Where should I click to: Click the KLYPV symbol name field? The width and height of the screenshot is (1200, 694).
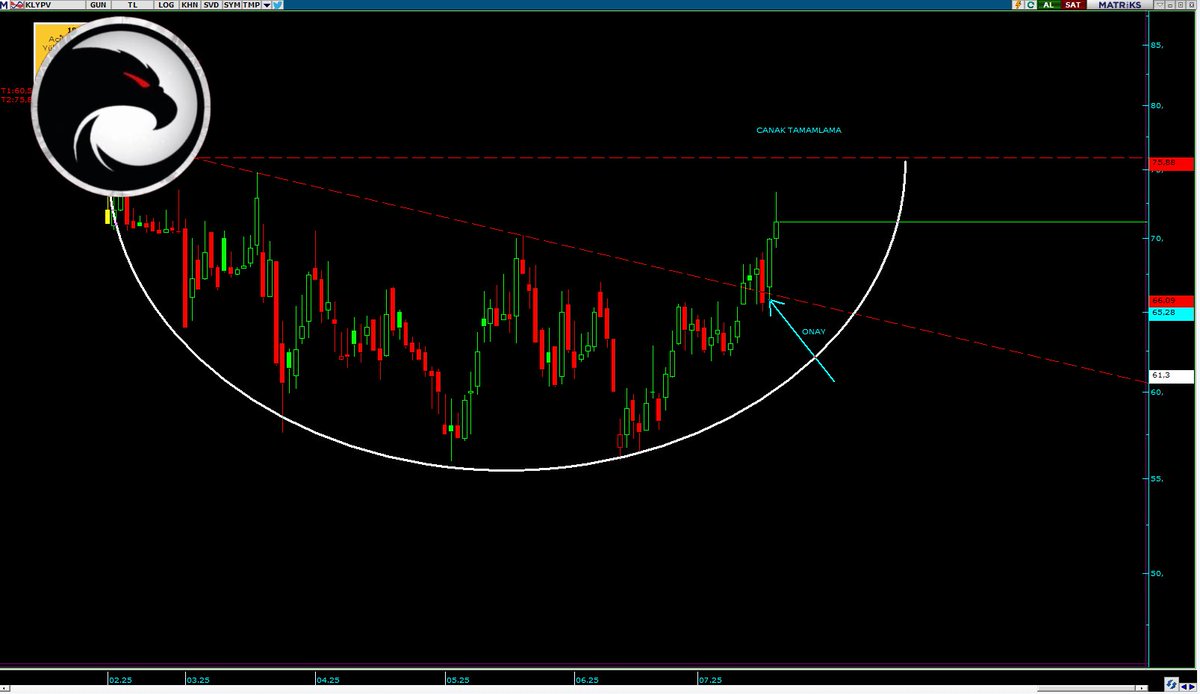click(x=54, y=5)
